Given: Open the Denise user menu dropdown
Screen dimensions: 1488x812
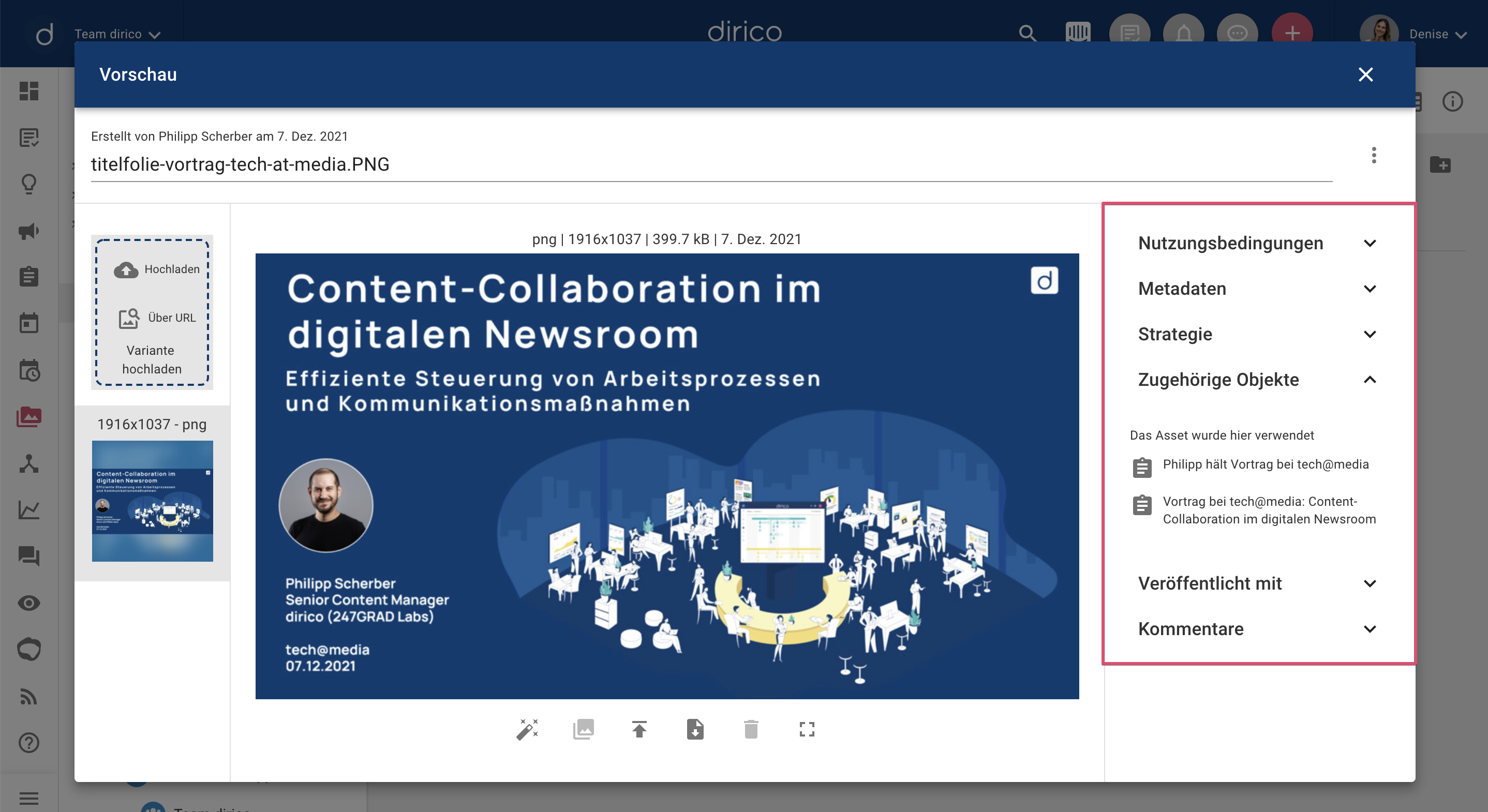Looking at the screenshot, I should tap(1438, 34).
